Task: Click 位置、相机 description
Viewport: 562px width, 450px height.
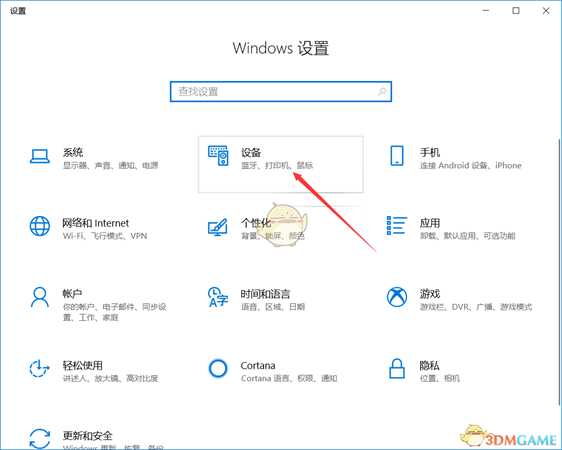Action: pyautogui.click(x=440, y=378)
